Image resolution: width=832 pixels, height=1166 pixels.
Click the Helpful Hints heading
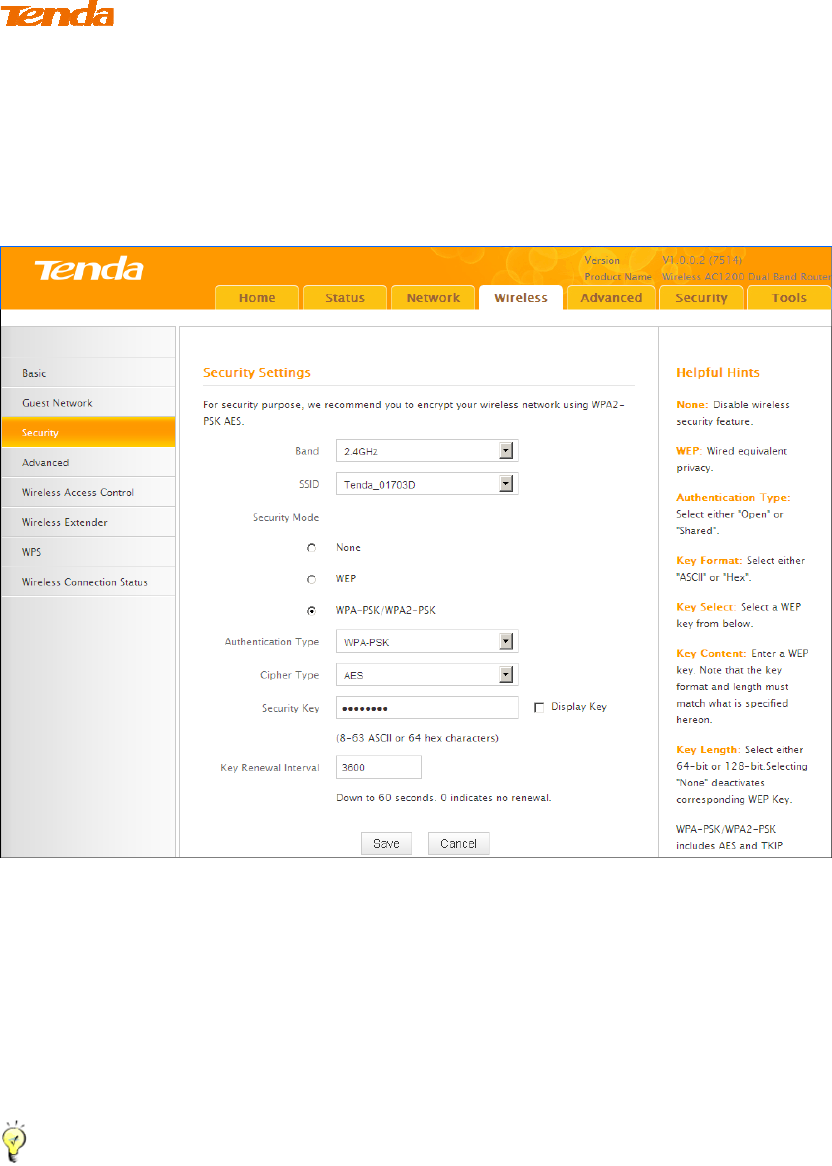pos(717,373)
